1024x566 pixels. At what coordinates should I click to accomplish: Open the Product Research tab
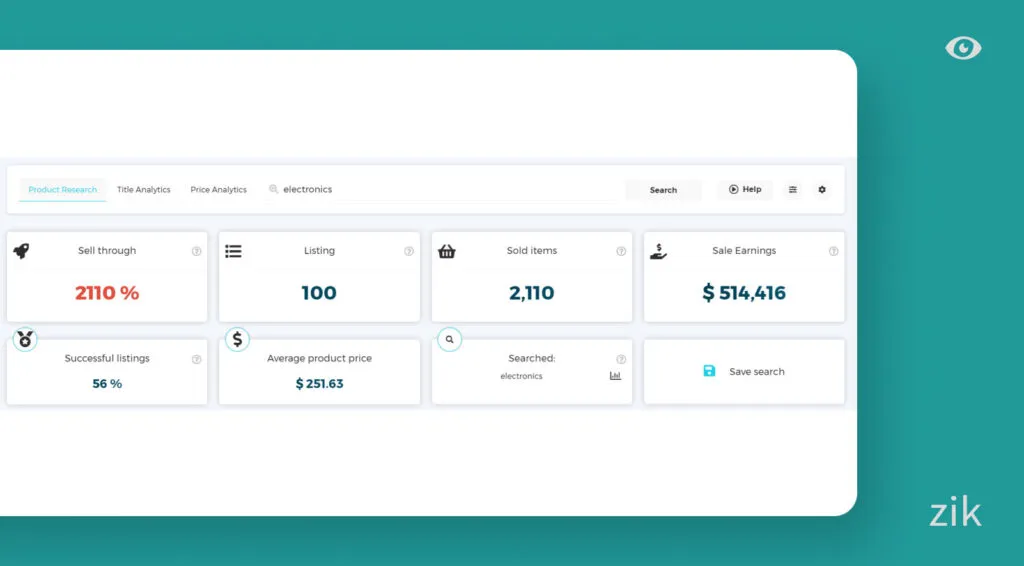pos(63,189)
